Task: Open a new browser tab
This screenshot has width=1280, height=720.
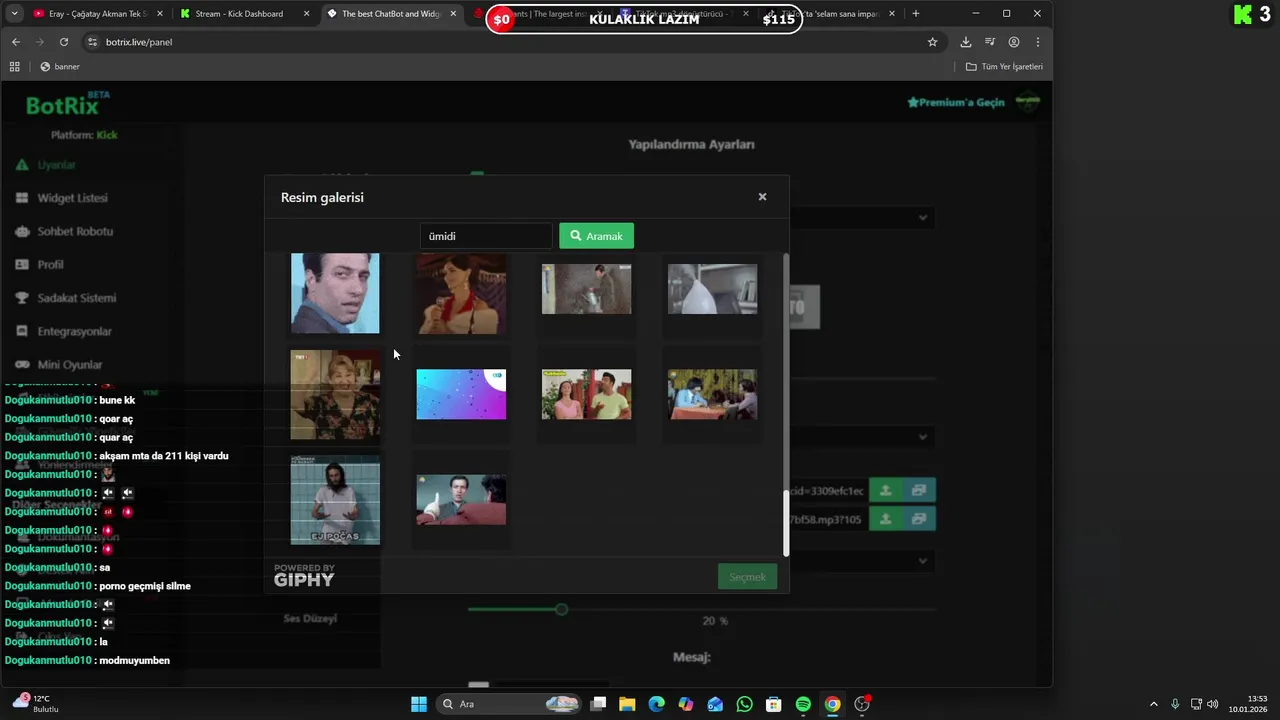Action: (x=915, y=14)
